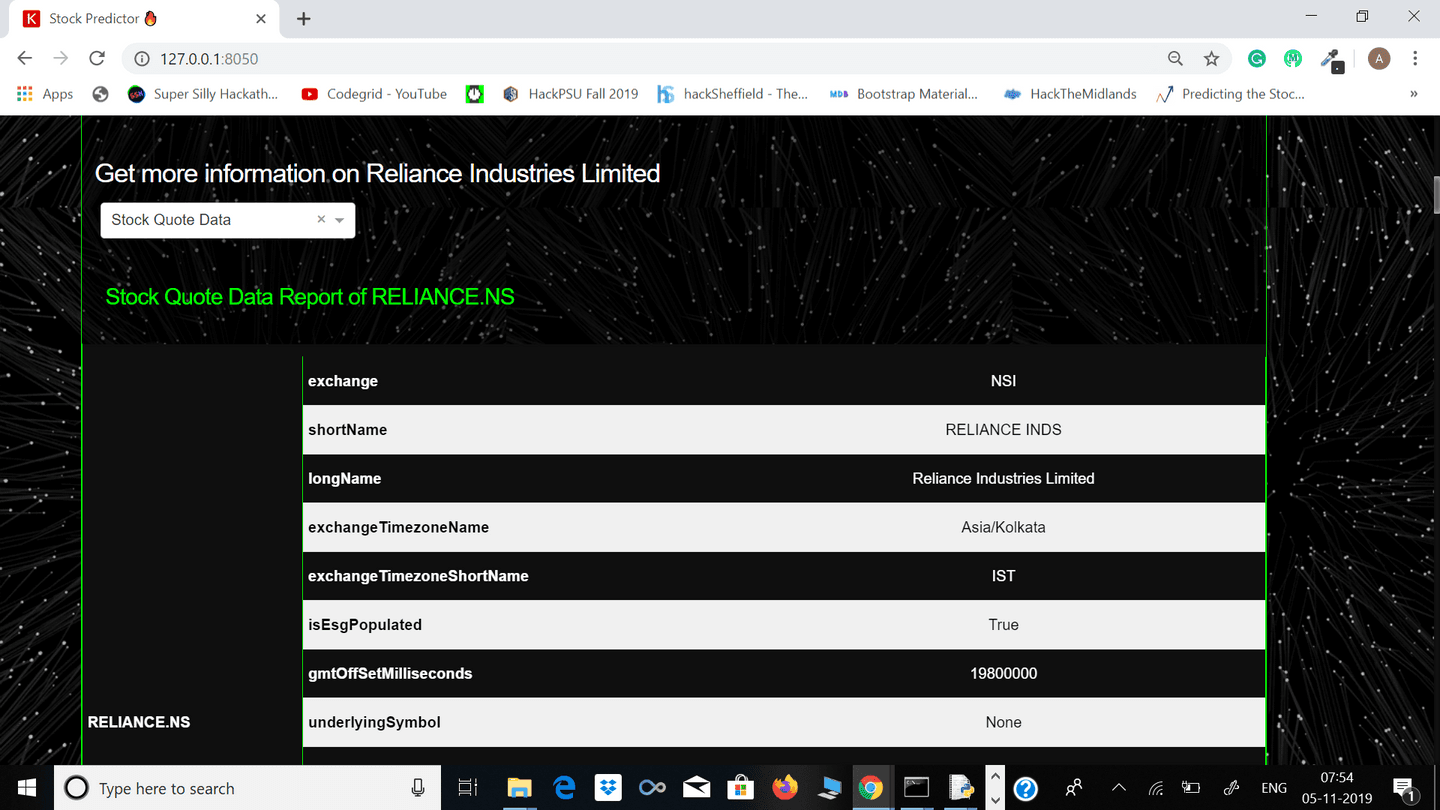
Task: Close the Stock Predictor tab
Action: (261, 19)
